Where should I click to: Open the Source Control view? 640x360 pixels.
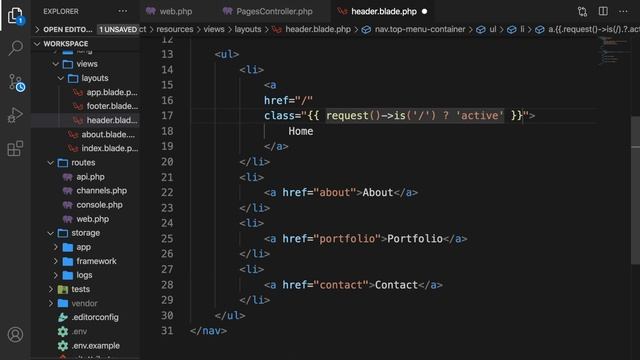(16, 82)
